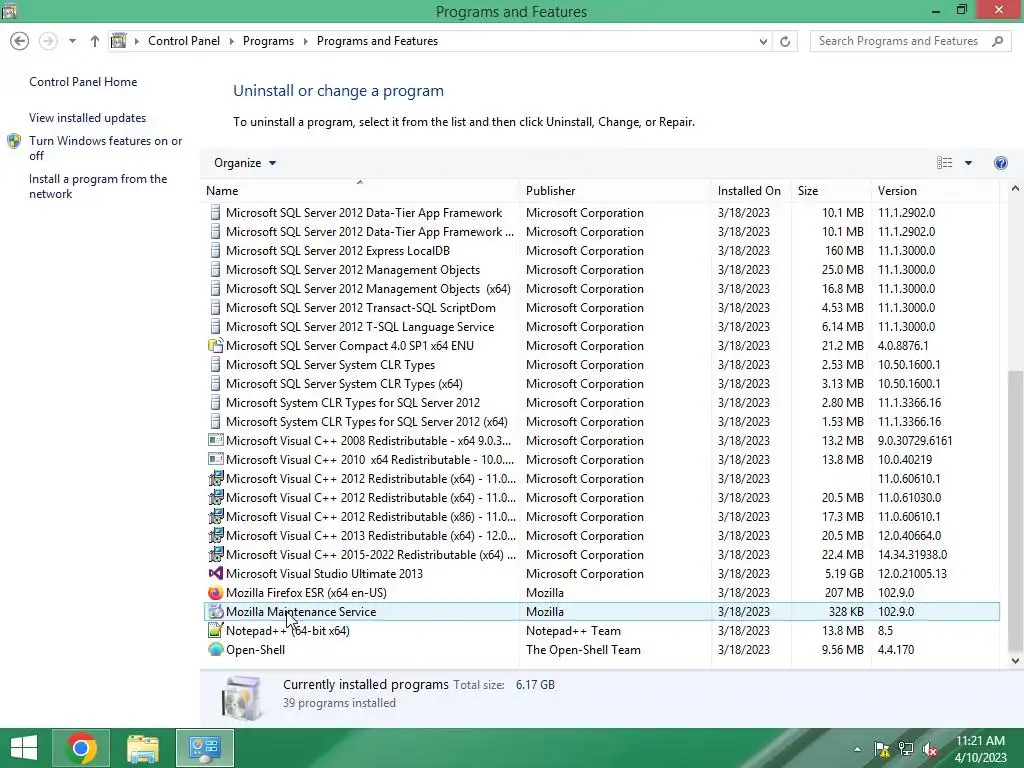Expand the arrow after Control Panel breadcrumb
The height and width of the screenshot is (768, 1024).
(231, 41)
